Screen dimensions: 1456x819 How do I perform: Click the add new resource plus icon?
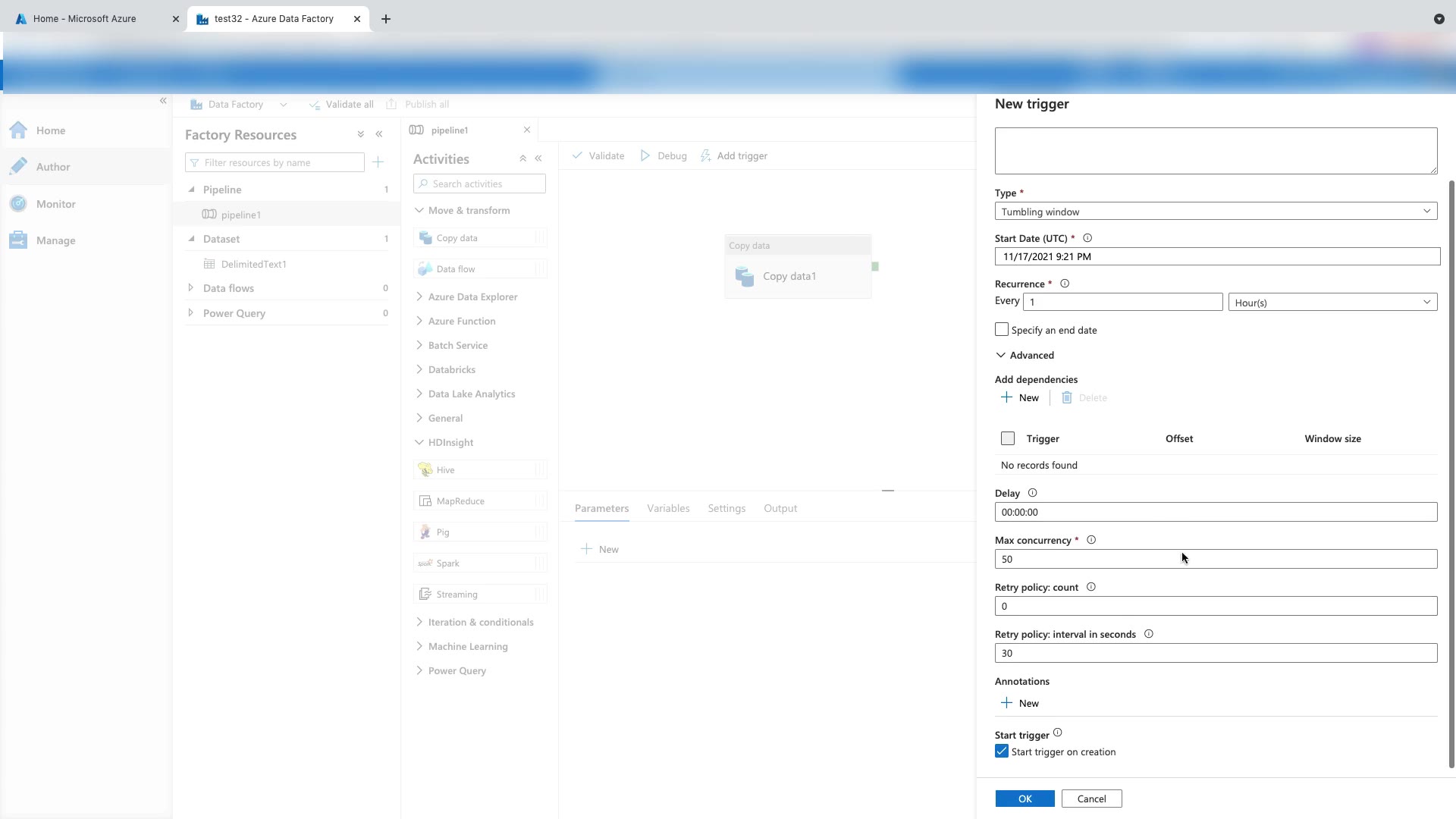click(378, 162)
